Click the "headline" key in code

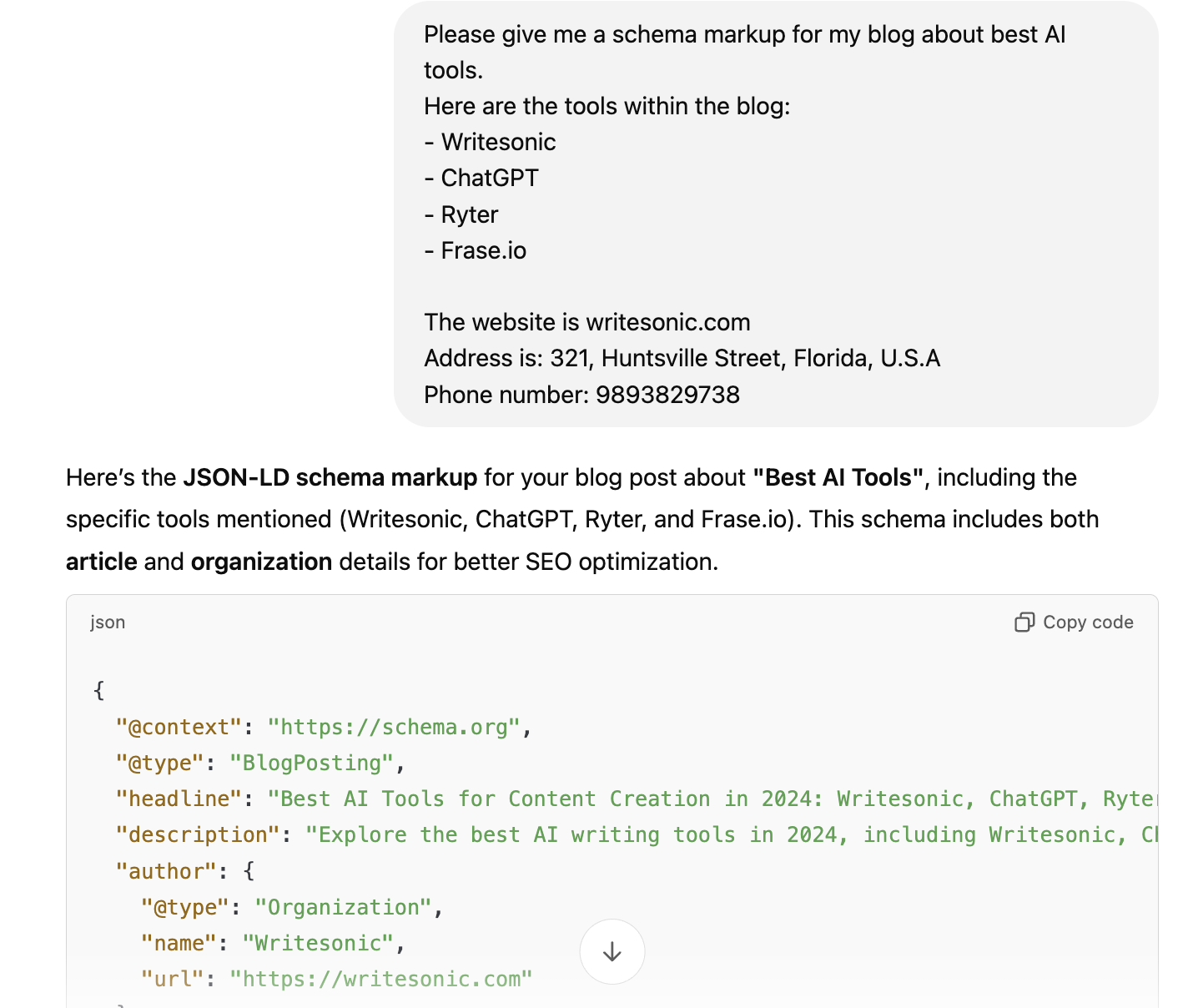pyautogui.click(x=179, y=799)
